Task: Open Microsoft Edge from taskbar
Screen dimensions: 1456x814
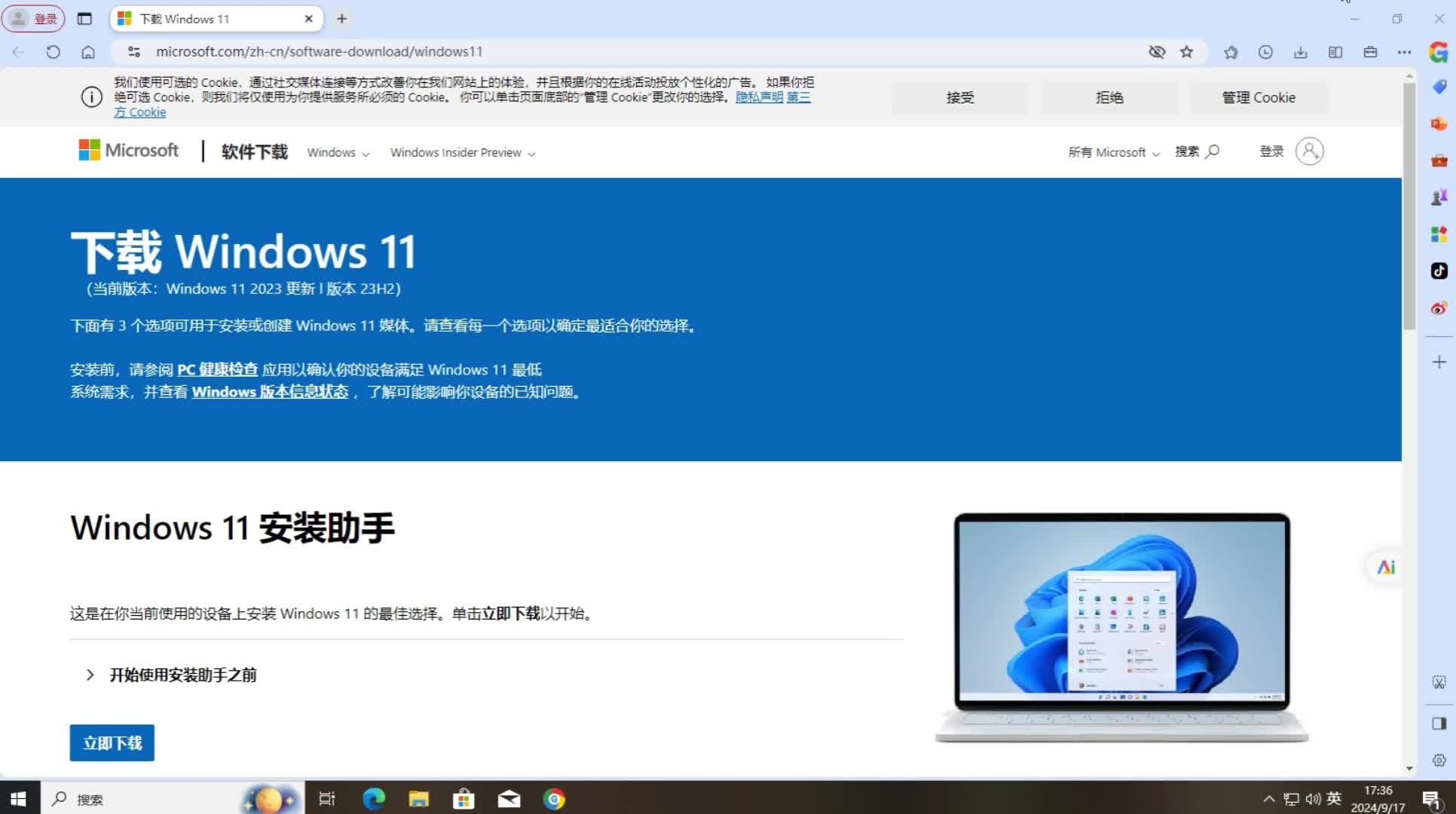Action: pyautogui.click(x=374, y=798)
